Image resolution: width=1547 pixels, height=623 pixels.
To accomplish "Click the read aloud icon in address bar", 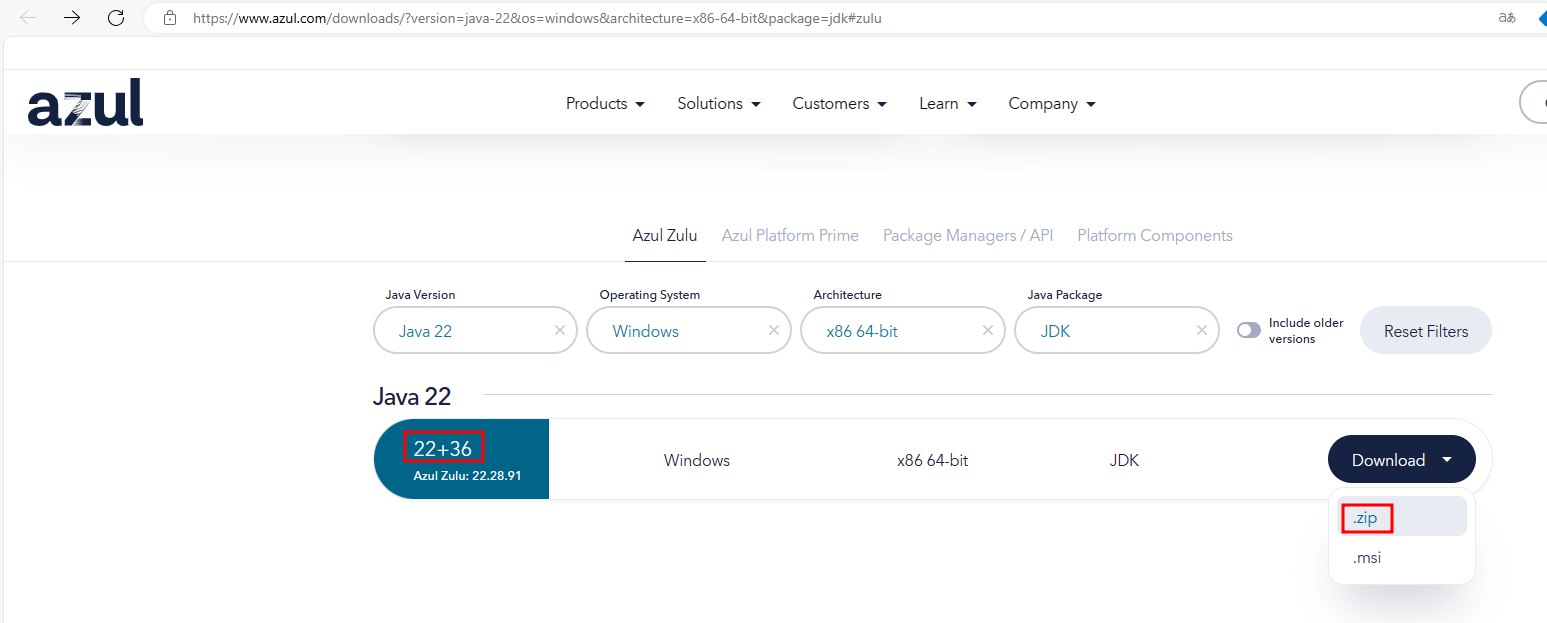I will pyautogui.click(x=1506, y=17).
